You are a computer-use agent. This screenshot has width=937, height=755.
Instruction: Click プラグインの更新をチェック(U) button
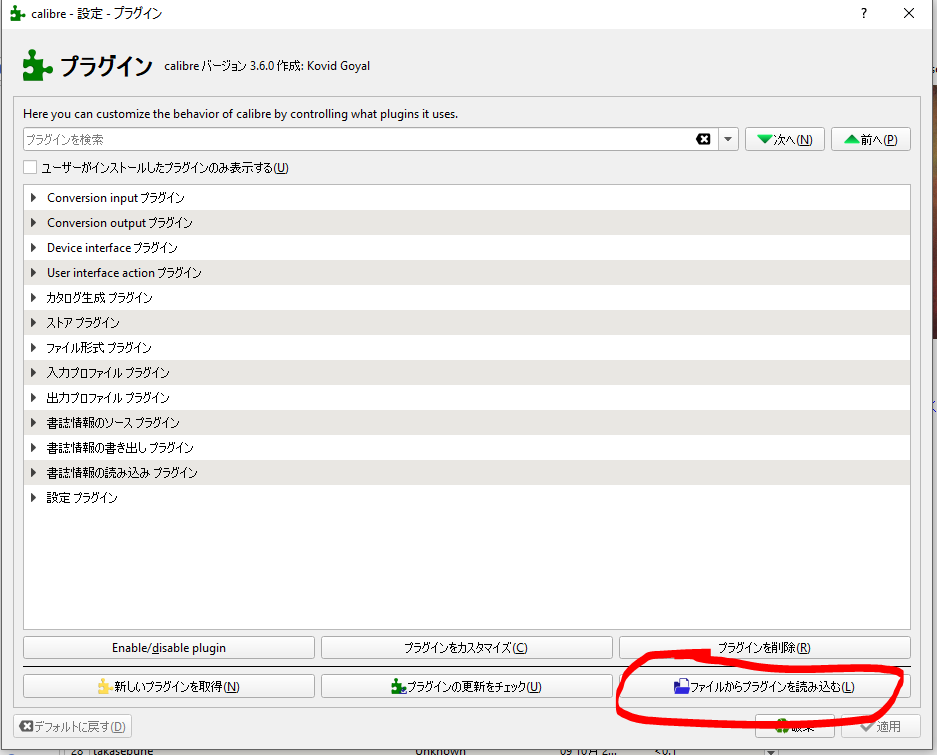(x=467, y=686)
